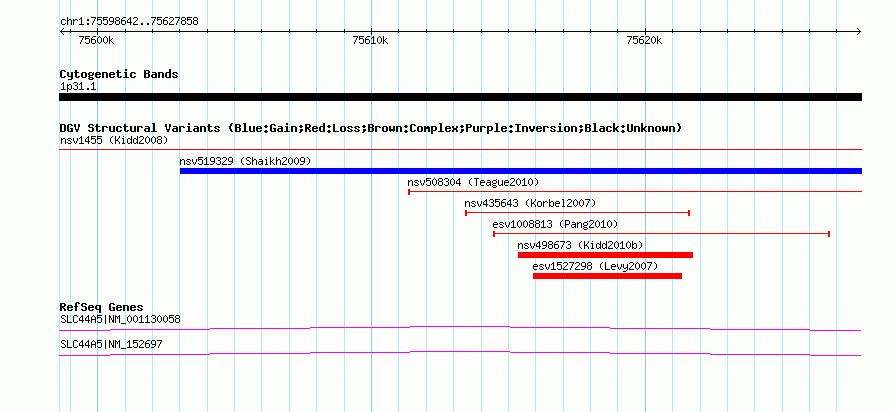
Task: Select the red nsv435643 loss line
Action: (x=577, y=213)
